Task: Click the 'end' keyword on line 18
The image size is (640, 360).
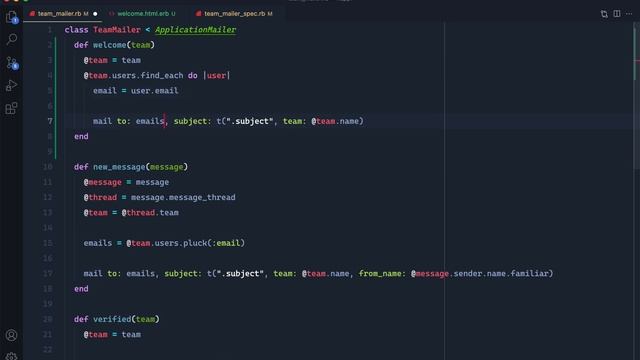Action: pos(81,289)
